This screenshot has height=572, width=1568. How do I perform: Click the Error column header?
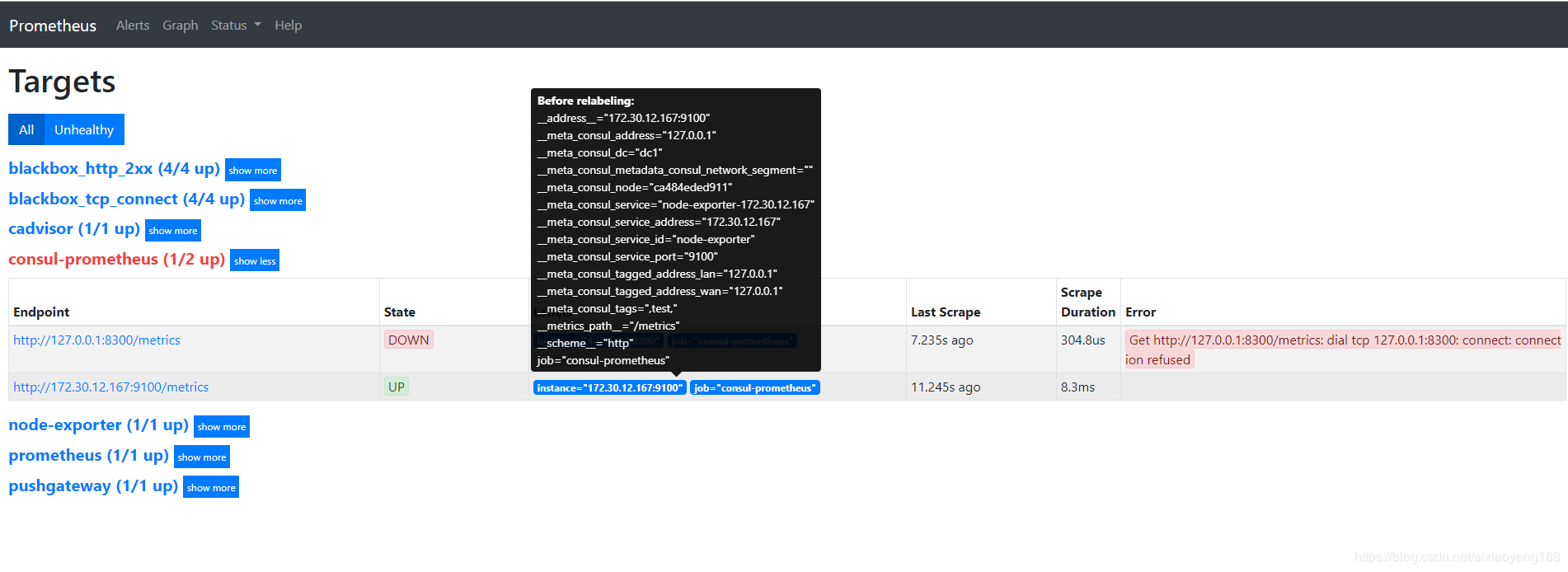click(x=1140, y=312)
